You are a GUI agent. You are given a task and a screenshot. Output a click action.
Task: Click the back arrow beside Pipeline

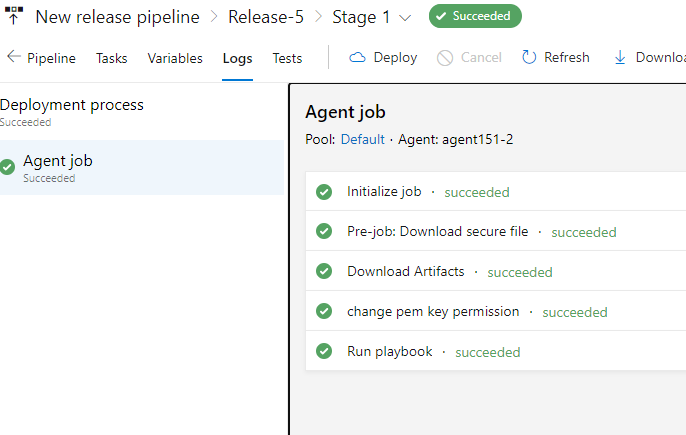tap(14, 58)
